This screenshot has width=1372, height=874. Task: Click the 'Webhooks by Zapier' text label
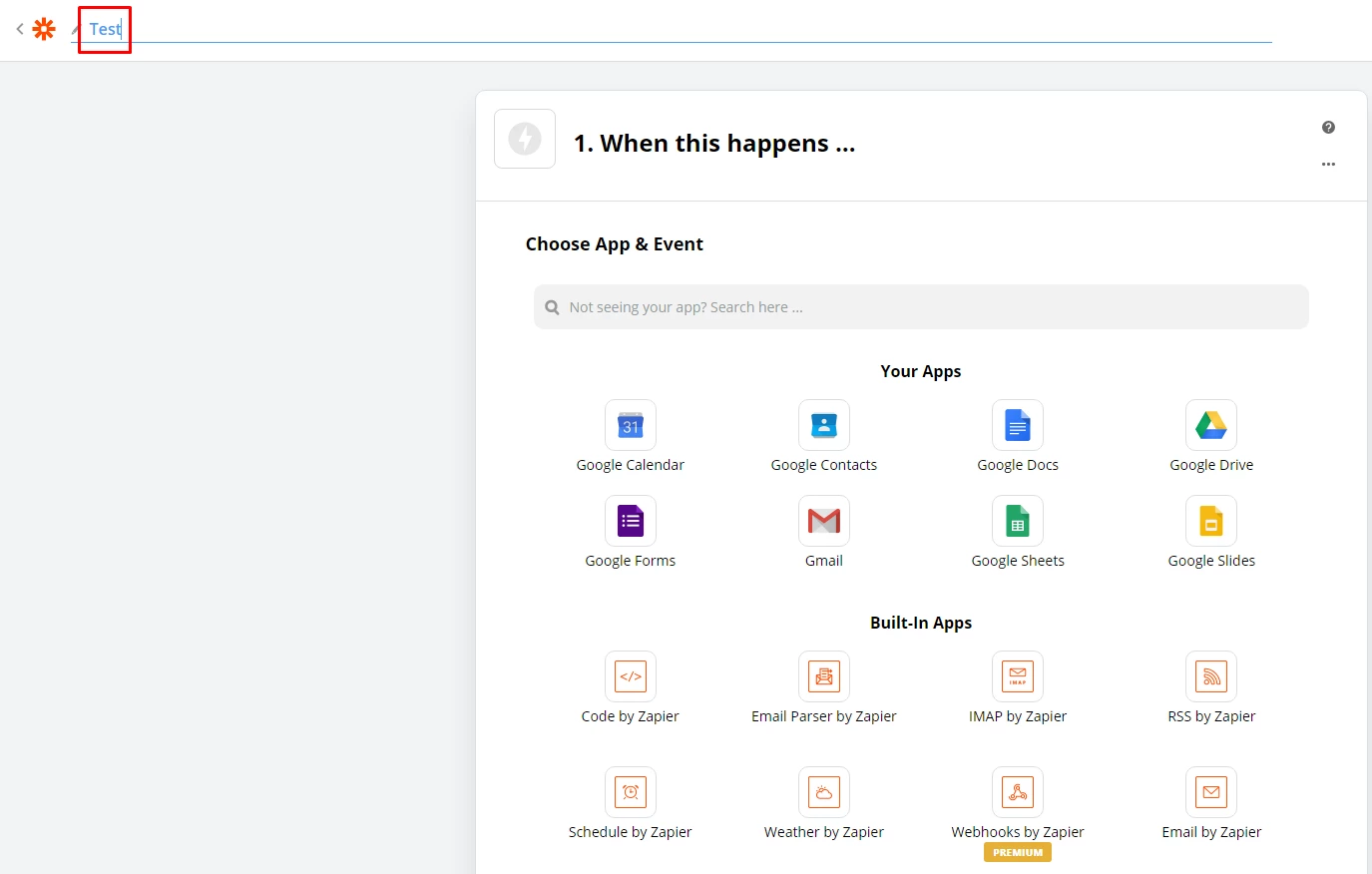(1018, 832)
